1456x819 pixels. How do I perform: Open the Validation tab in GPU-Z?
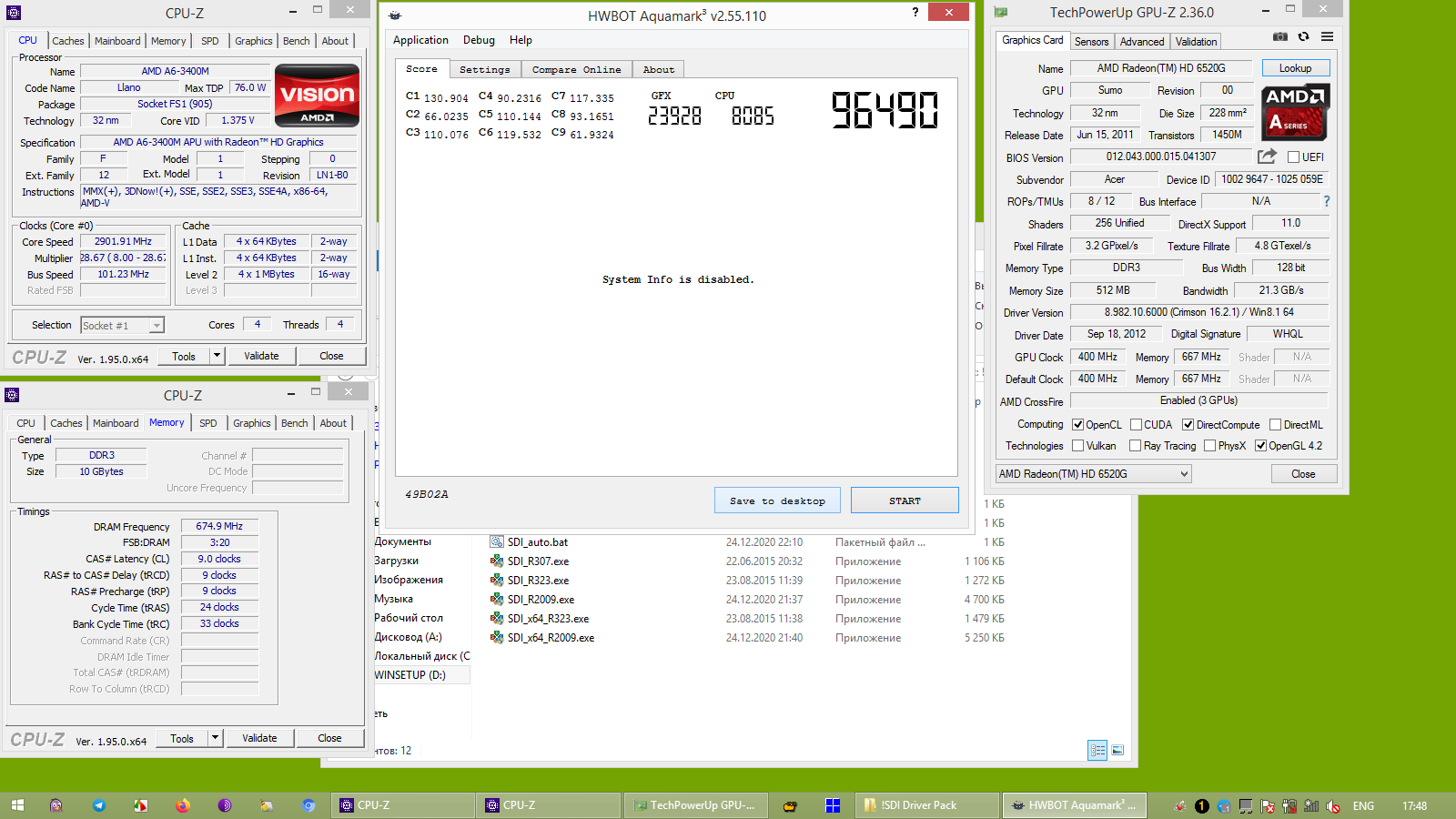[x=1196, y=42]
